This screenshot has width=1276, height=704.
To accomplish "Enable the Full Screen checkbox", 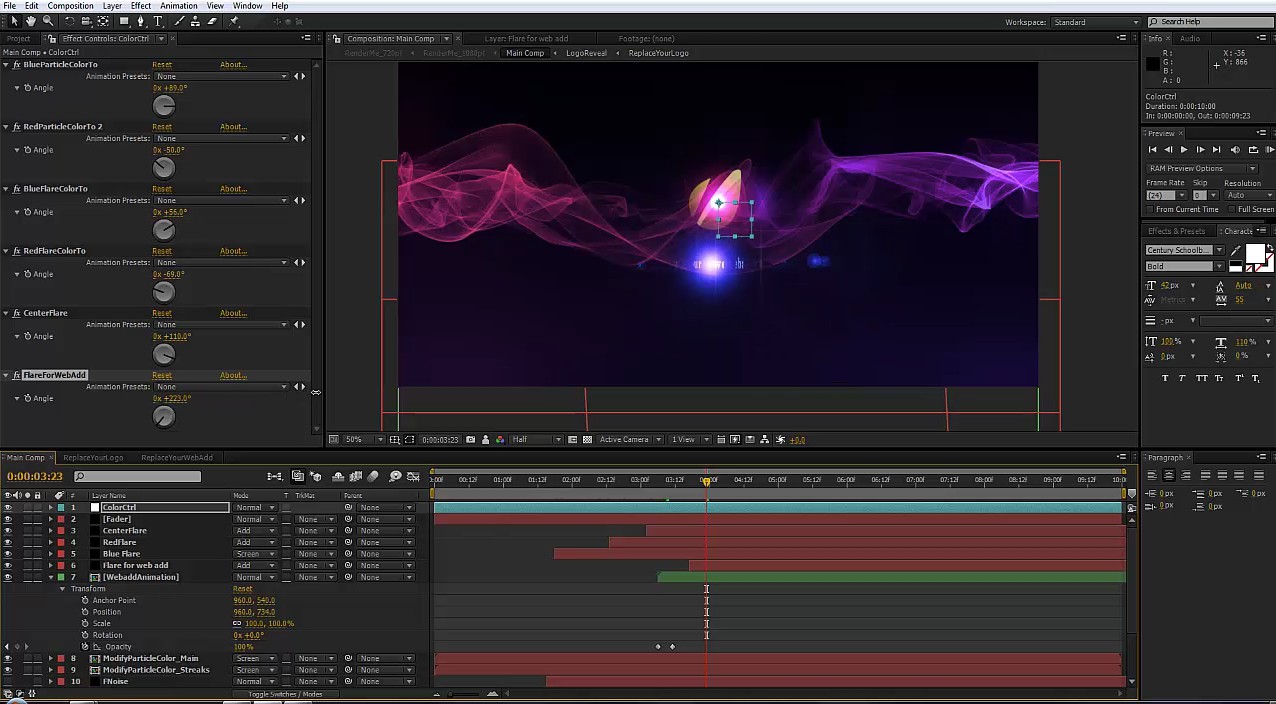I will pyautogui.click(x=1233, y=210).
